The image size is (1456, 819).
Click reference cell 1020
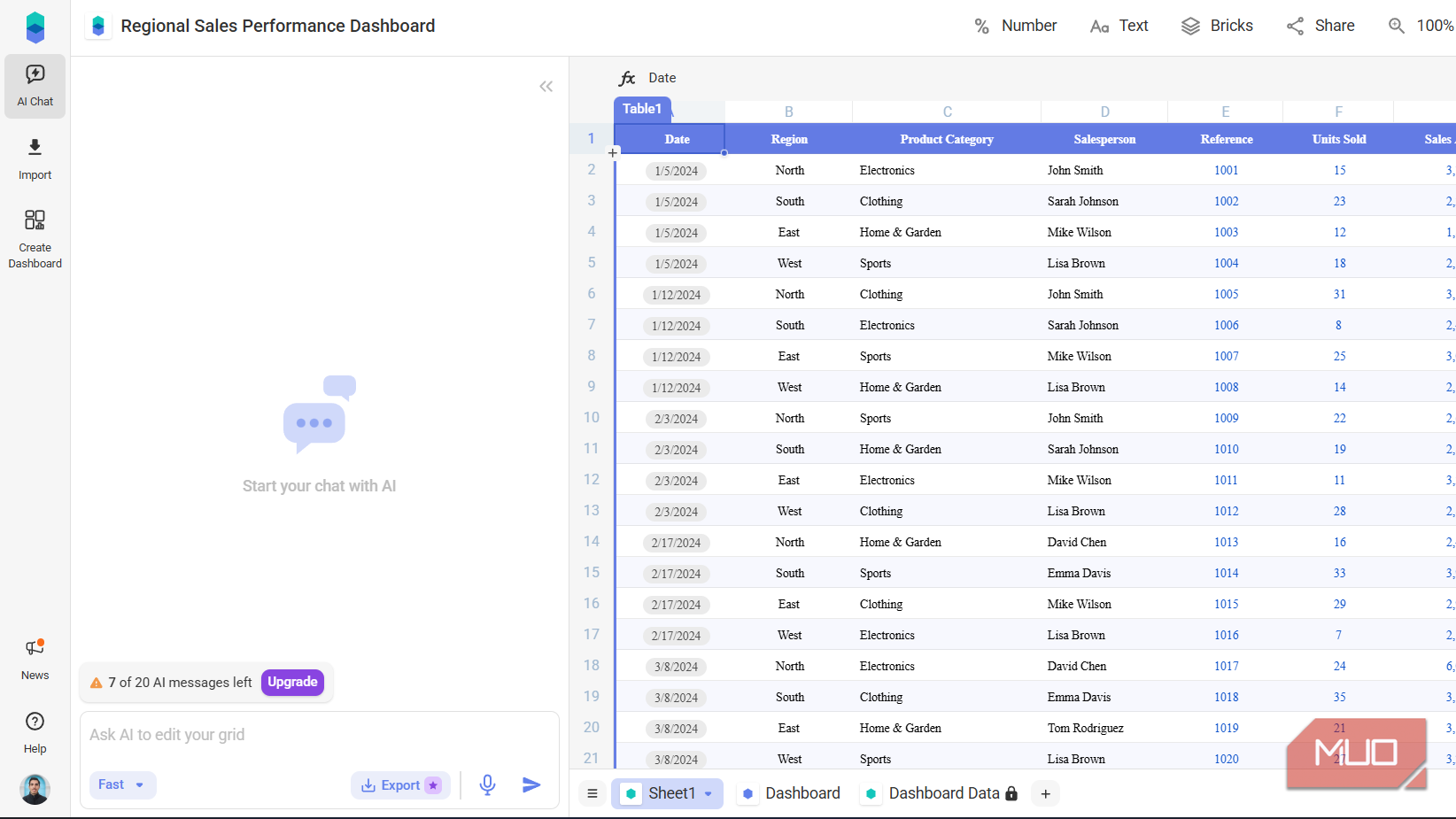coord(1226,759)
